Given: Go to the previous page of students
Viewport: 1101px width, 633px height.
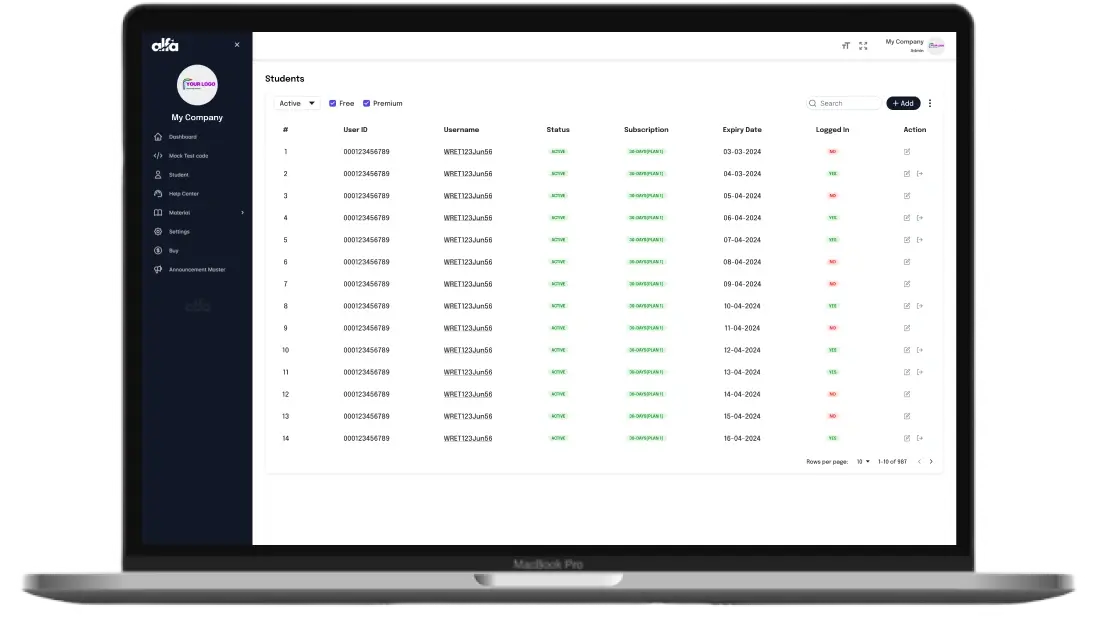Looking at the screenshot, I should click(918, 462).
